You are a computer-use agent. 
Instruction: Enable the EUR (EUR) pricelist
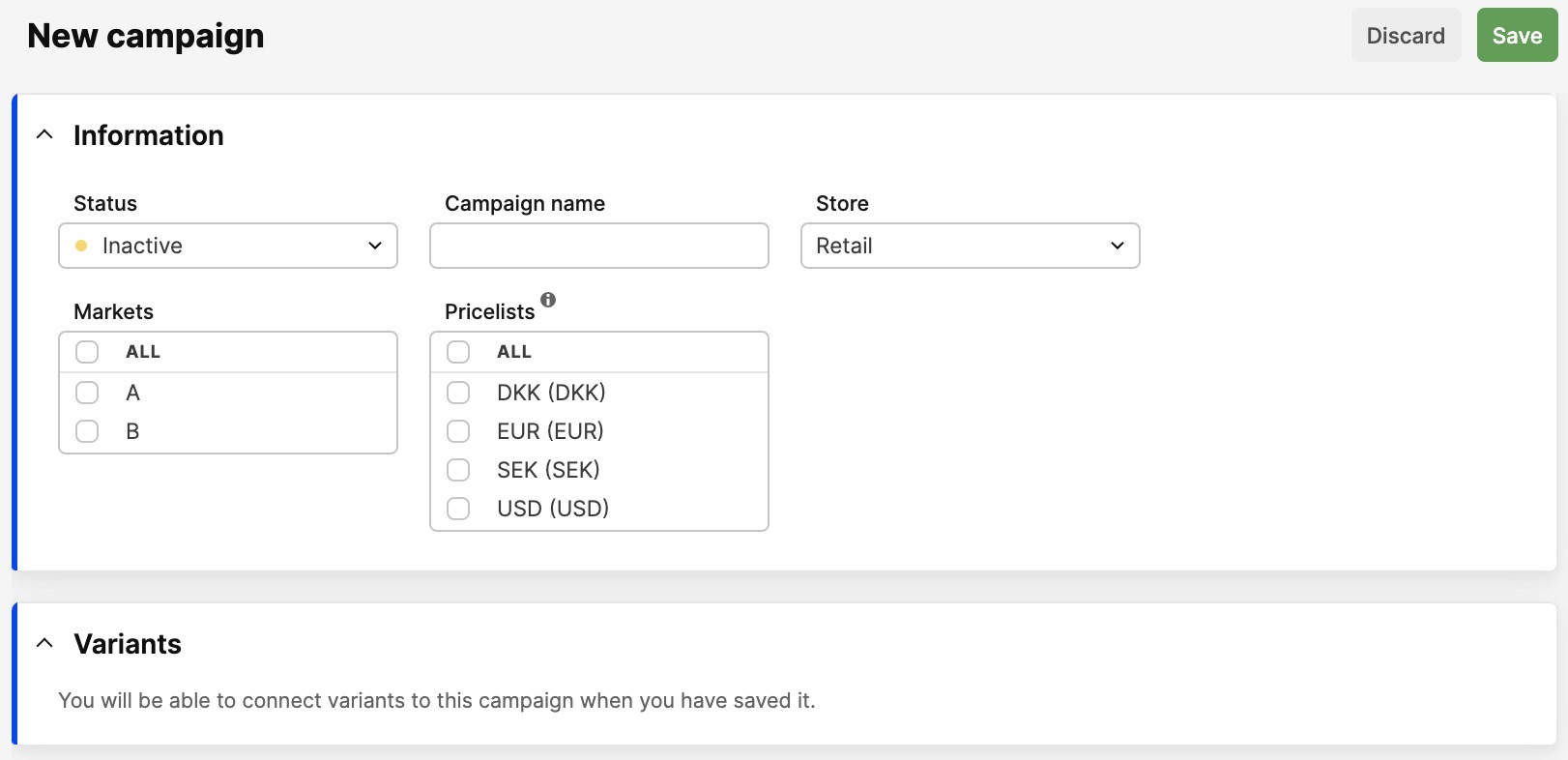click(458, 431)
